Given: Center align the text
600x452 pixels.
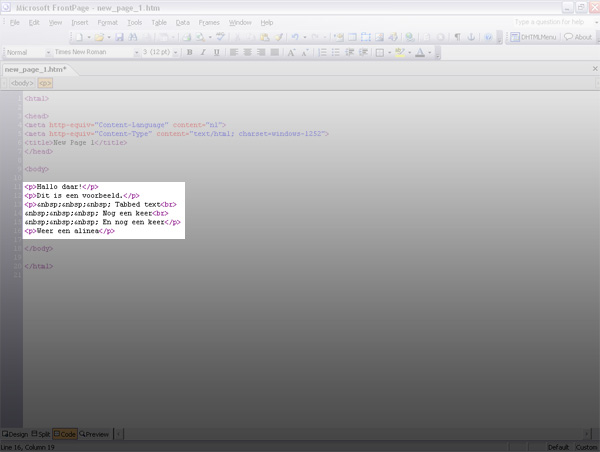Looking at the screenshot, I should coord(248,52).
